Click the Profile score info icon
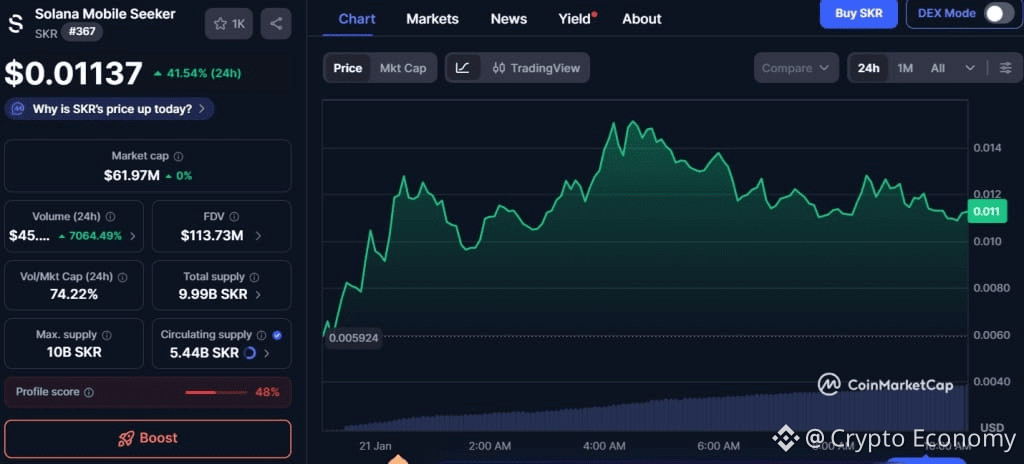The image size is (1024, 464). pyautogui.click(x=89, y=393)
